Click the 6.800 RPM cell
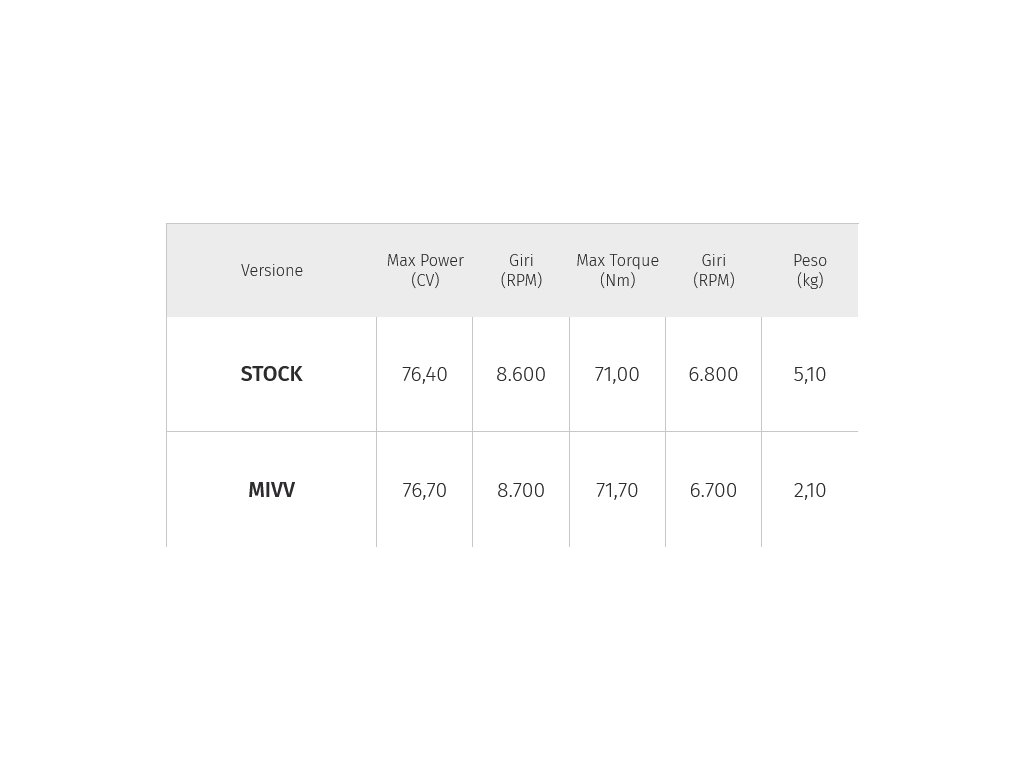Viewport: 1024px width, 768px height. click(x=713, y=374)
